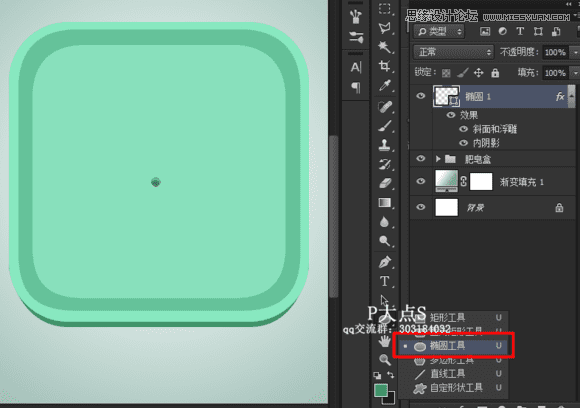
Task: Select the Magic Wand tool
Action: pyautogui.click(x=385, y=47)
